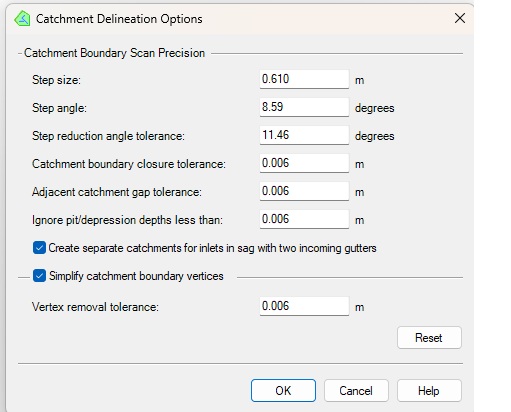Click the Catchment boundary closure tolerance field
This screenshot has height=412, width=511.
[x=304, y=163]
